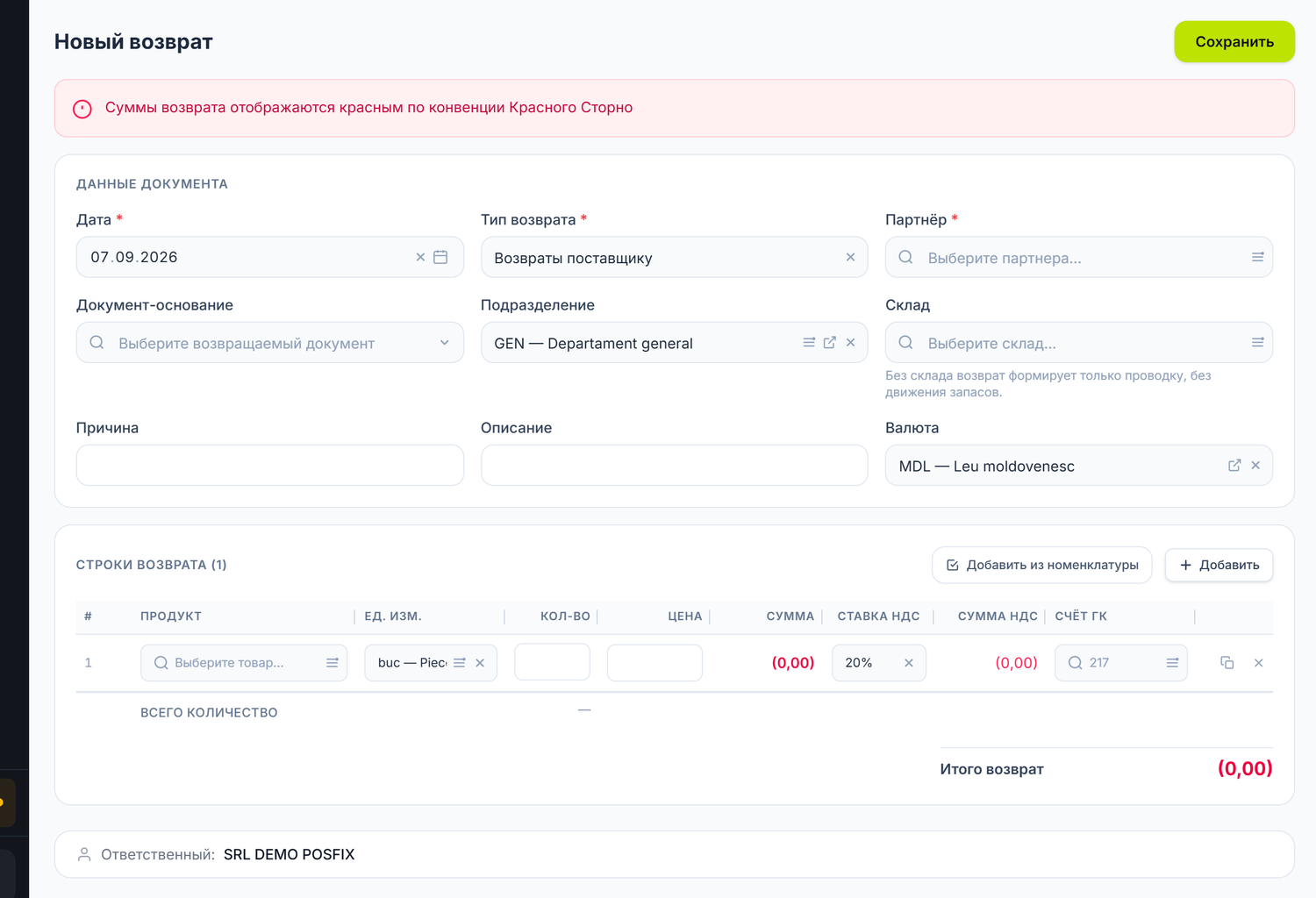This screenshot has height=898, width=1316.
Task: Click the Кол-во input in row 1
Action: coord(552,662)
